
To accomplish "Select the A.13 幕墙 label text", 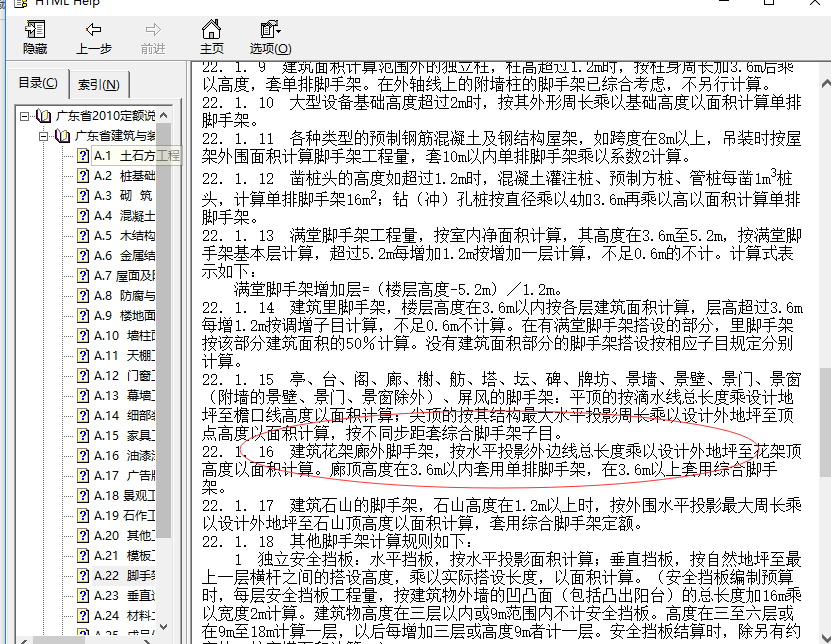I will pyautogui.click(x=124, y=395).
